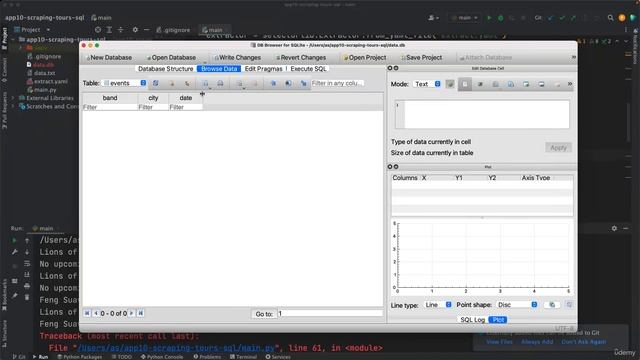This screenshot has width=640, height=360.
Task: Click the grayed Apply button
Action: pos(558,147)
